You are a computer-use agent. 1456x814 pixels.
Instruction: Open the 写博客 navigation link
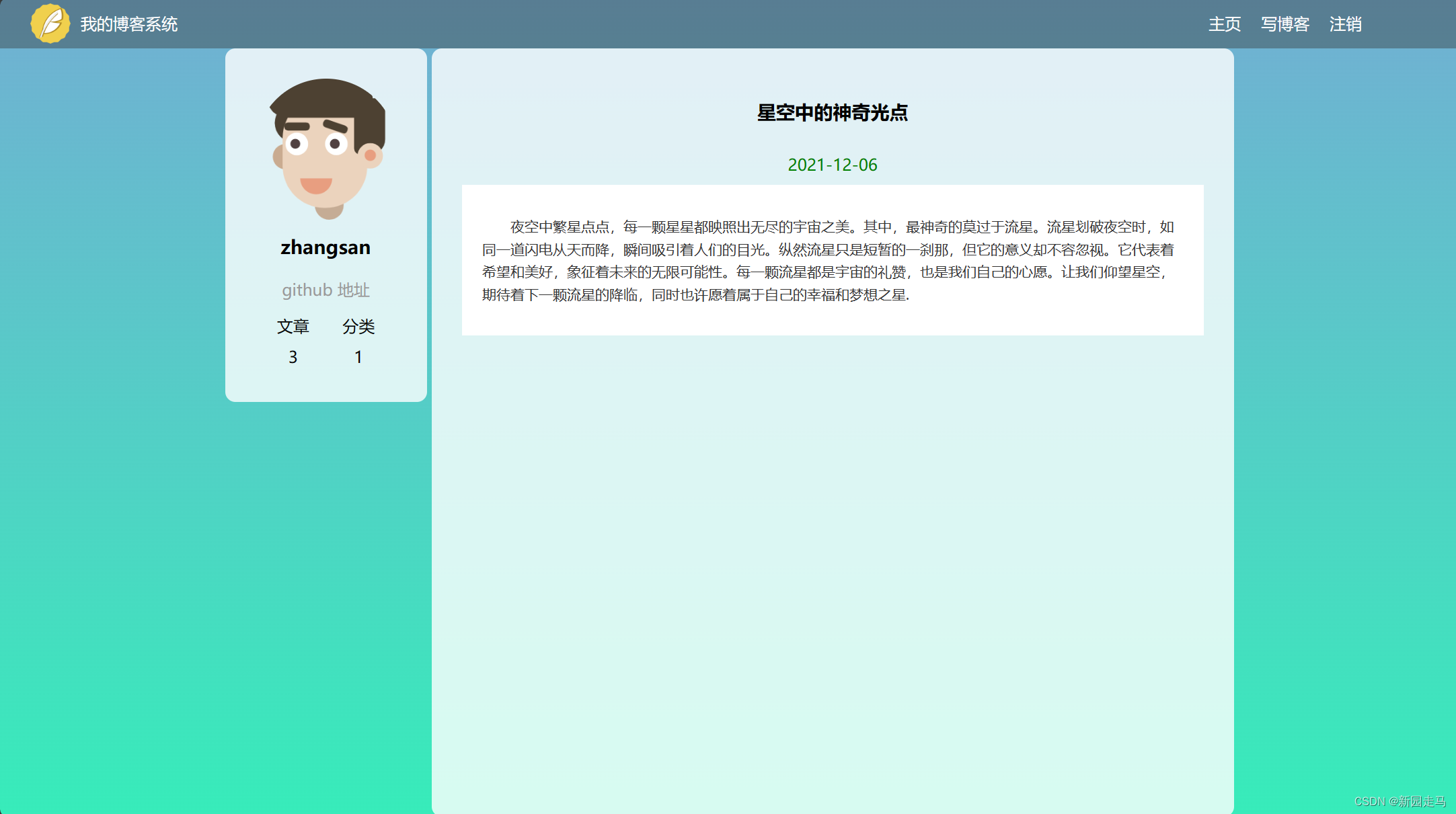[1285, 24]
